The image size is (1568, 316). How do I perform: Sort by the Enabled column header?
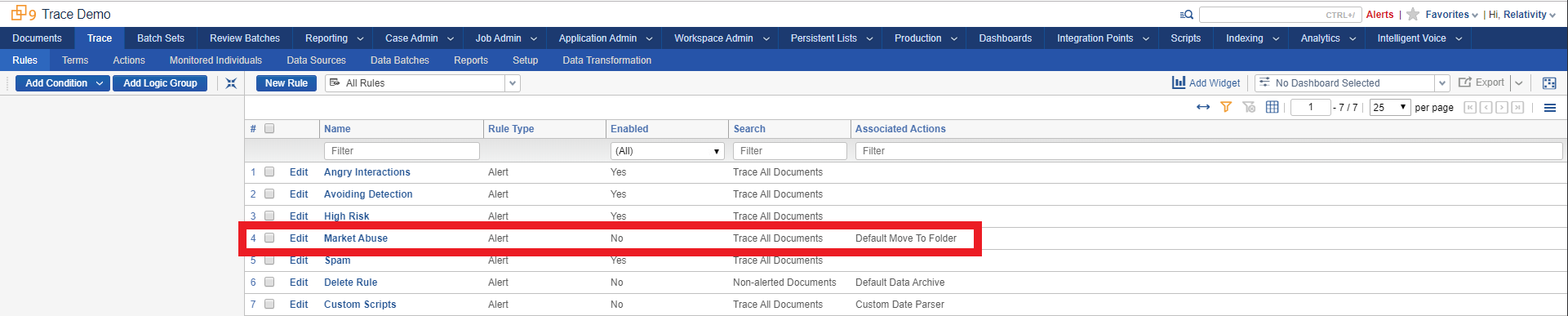click(629, 129)
